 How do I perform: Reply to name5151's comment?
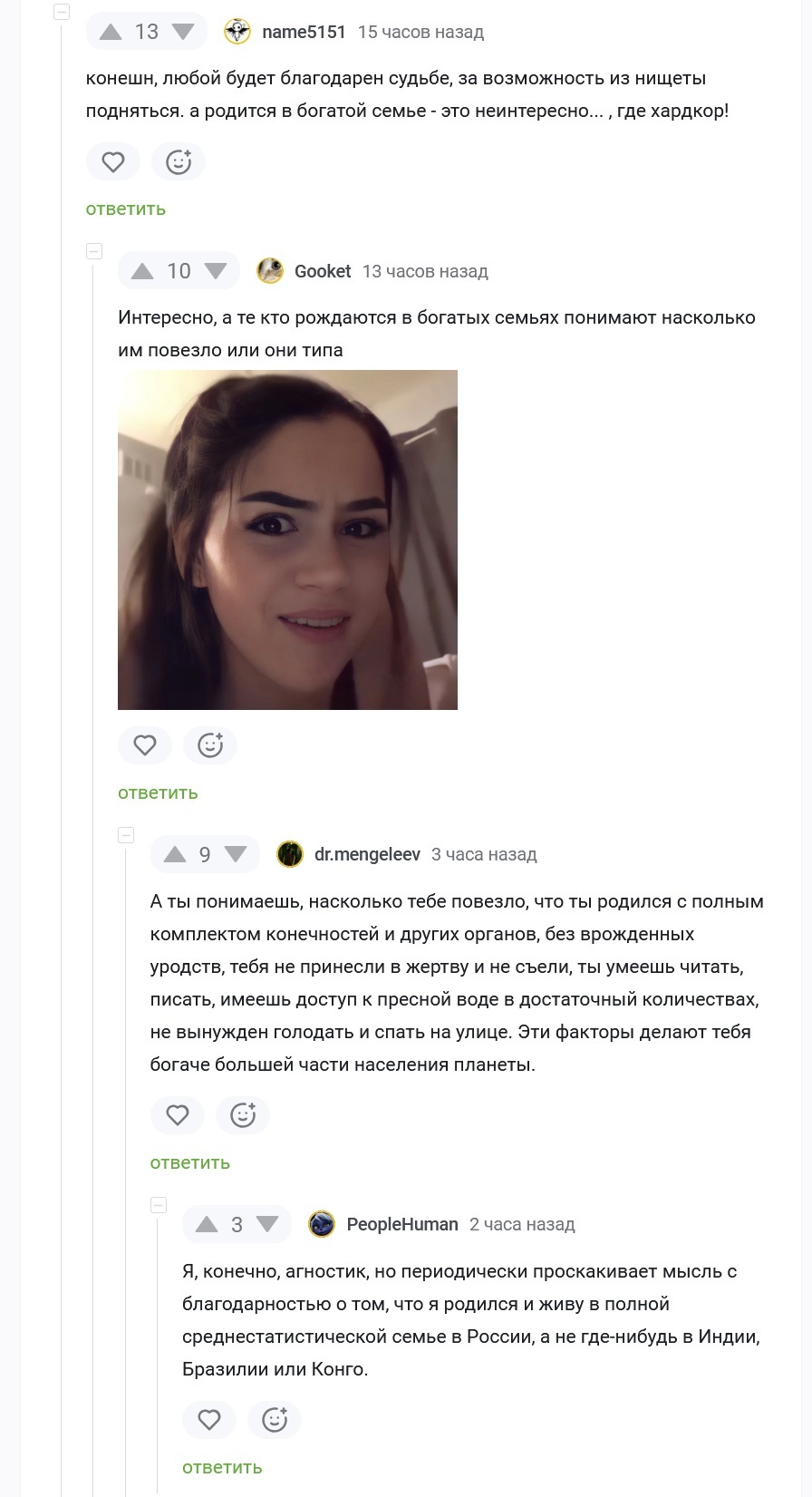tap(126, 209)
